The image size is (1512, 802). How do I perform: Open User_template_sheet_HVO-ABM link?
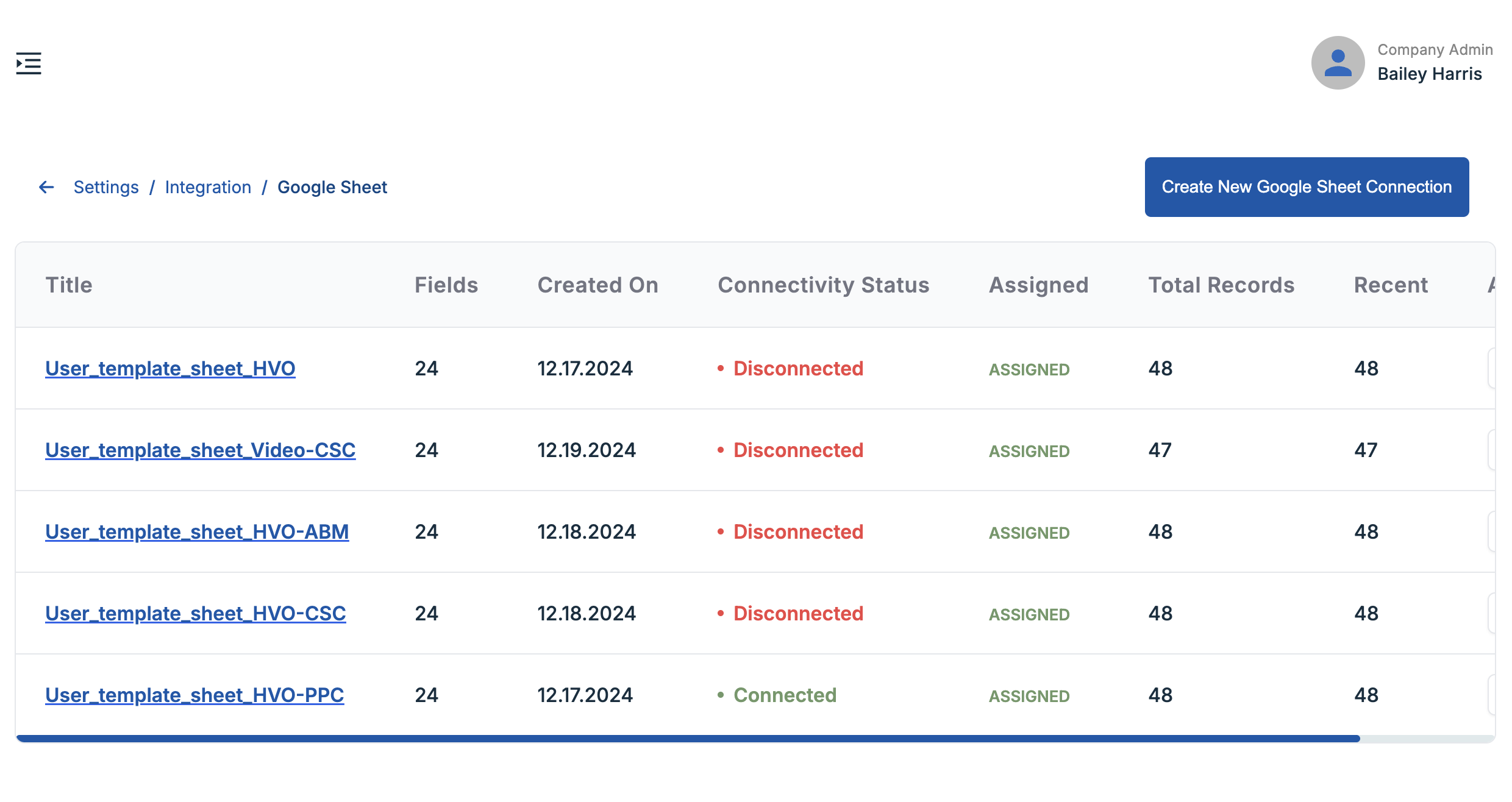point(197,532)
